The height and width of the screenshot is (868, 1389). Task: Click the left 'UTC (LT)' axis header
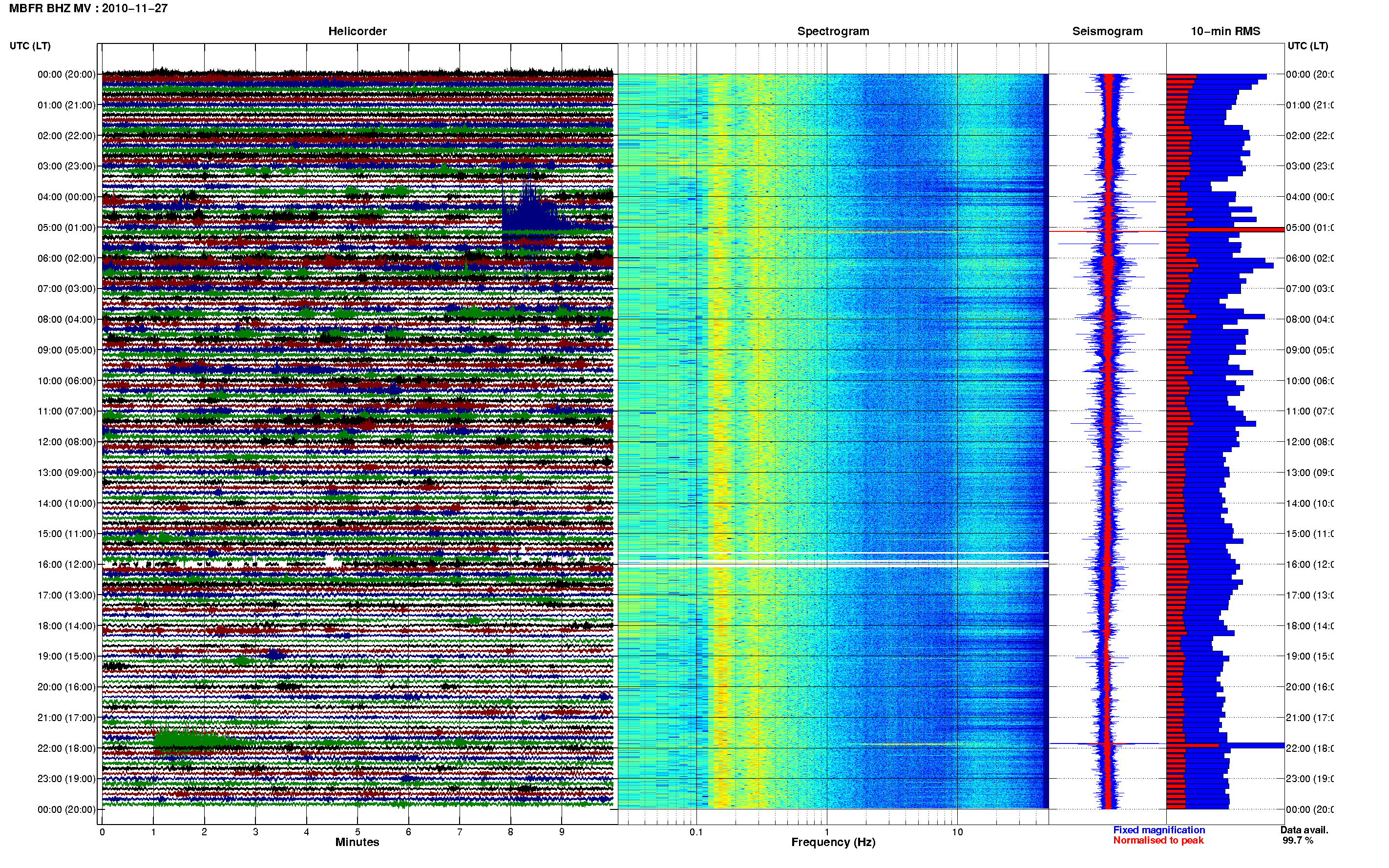pos(30,45)
